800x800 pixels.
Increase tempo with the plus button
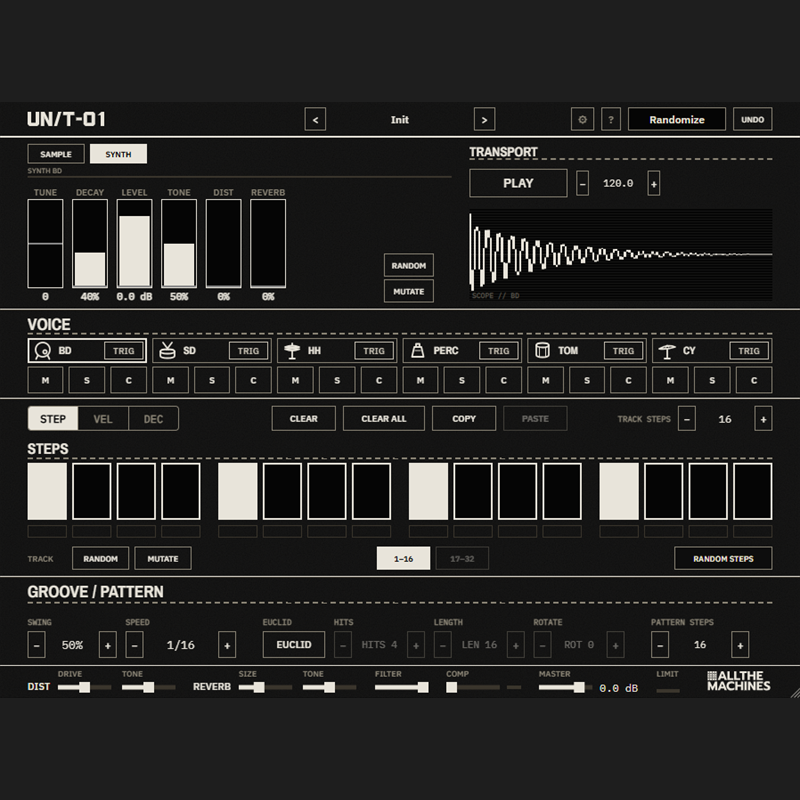tap(654, 183)
